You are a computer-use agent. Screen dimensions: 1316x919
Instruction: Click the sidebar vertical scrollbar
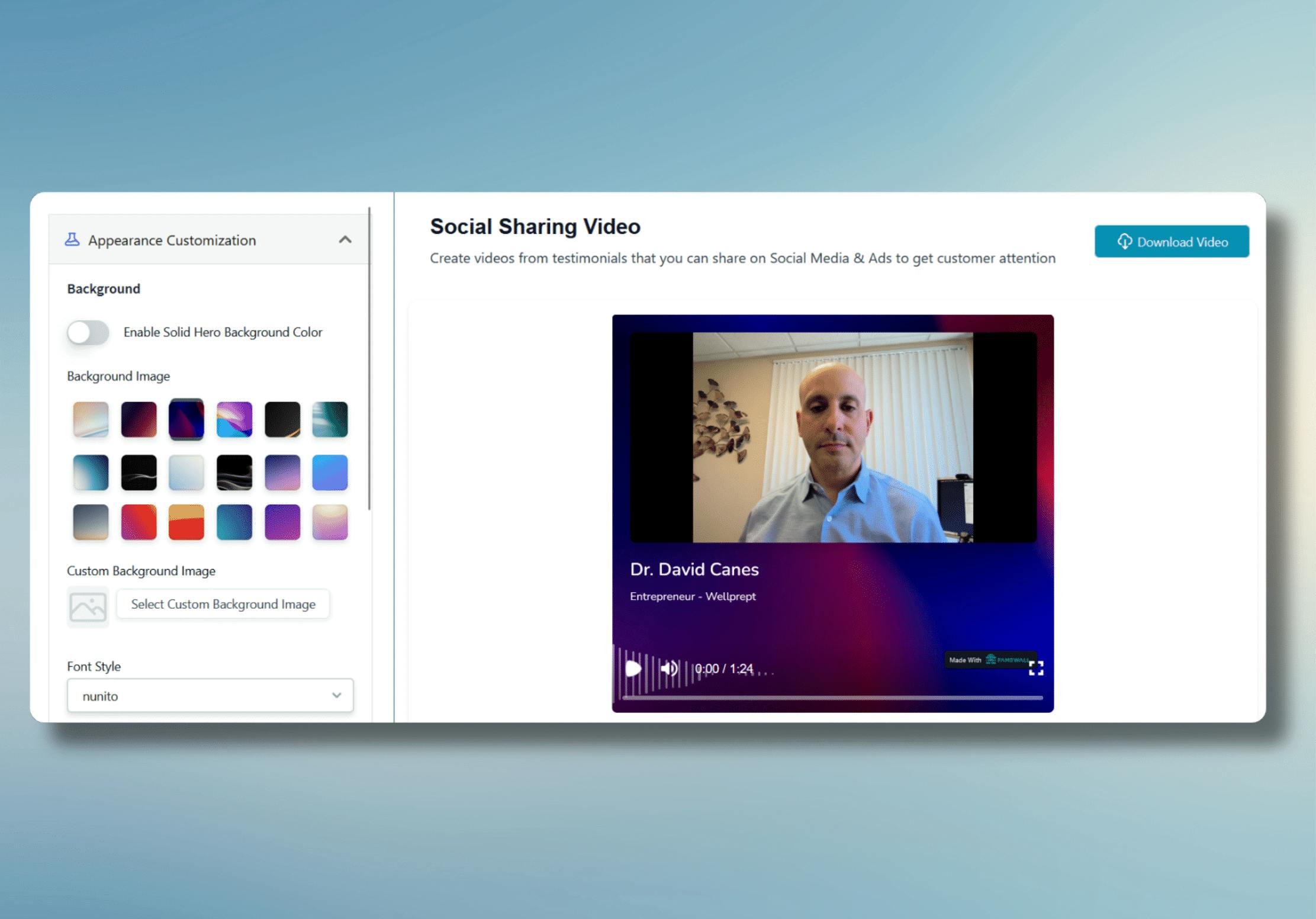pos(369,358)
